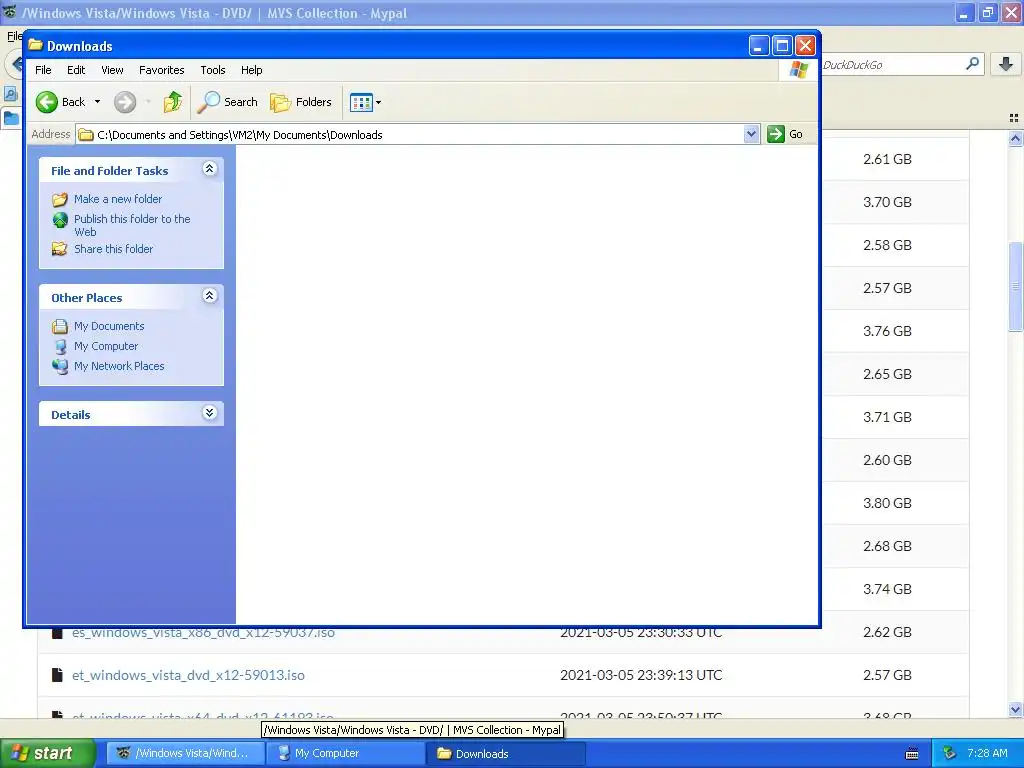Go to My Network Places
Viewport: 1024px width, 768px height.
pos(119,366)
